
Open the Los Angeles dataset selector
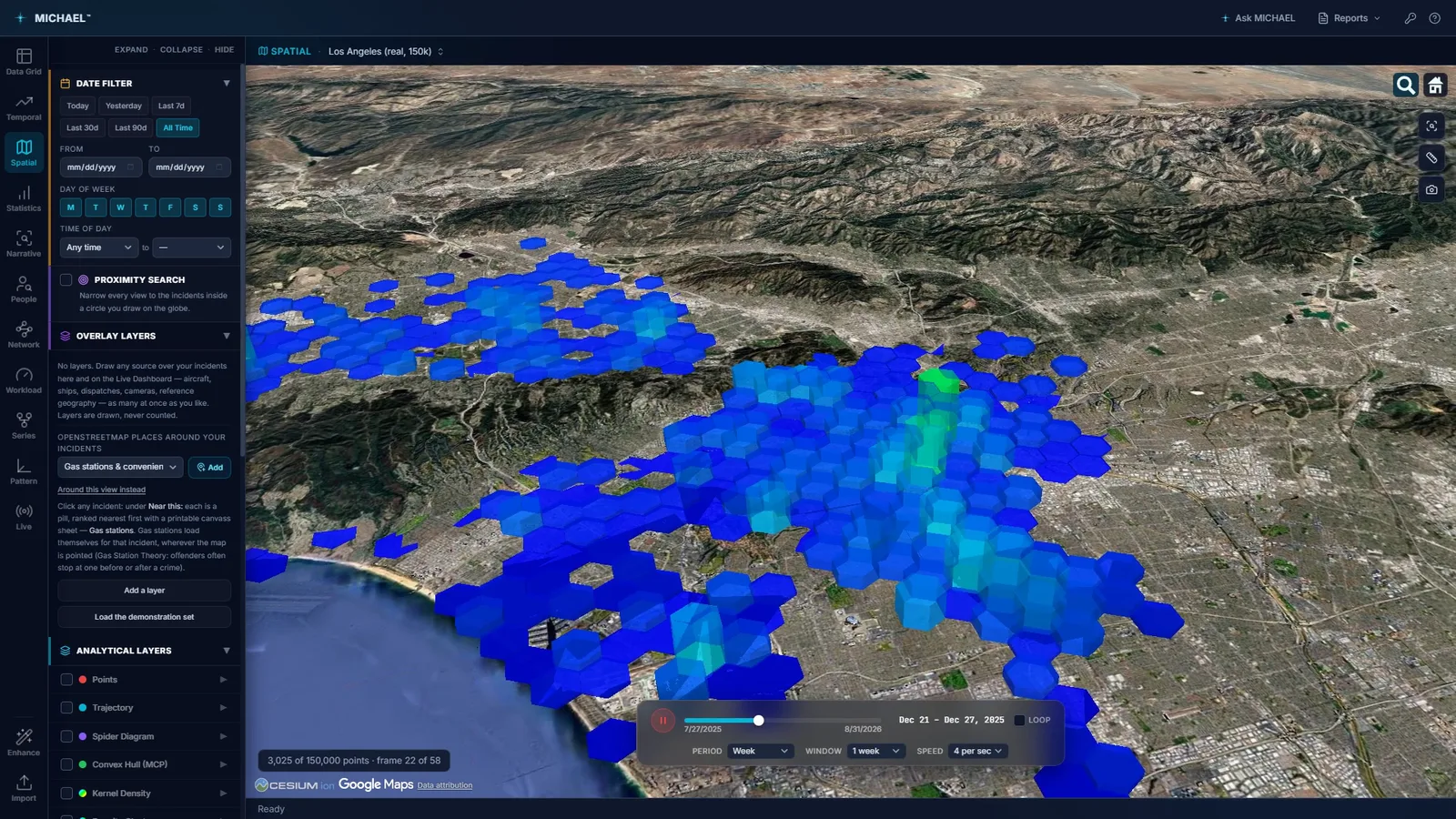386,51
